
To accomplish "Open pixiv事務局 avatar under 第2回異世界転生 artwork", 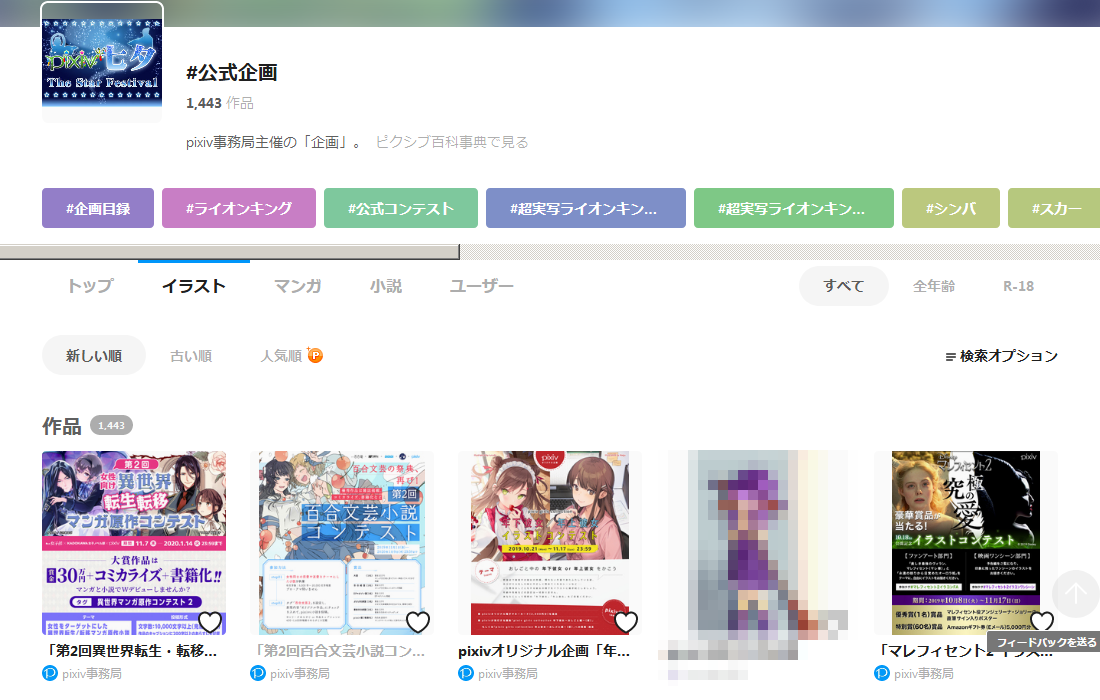I will point(50,673).
